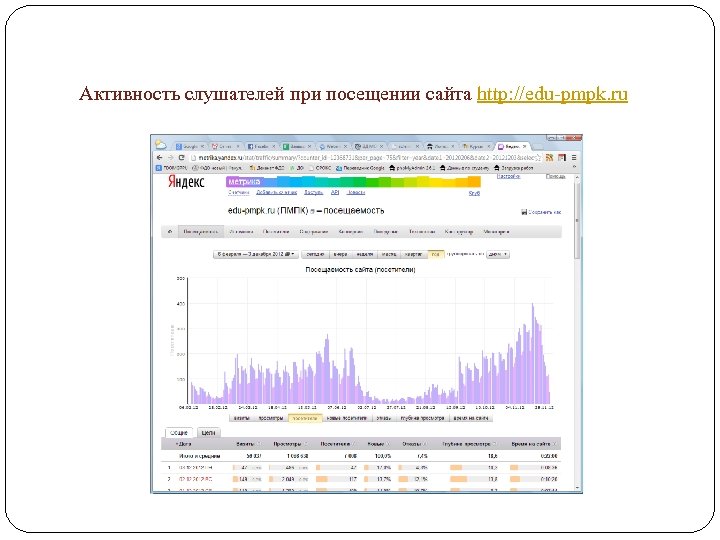The height and width of the screenshot is (540, 720).
Task: Reload the page with the refresh icon
Action: point(181,158)
